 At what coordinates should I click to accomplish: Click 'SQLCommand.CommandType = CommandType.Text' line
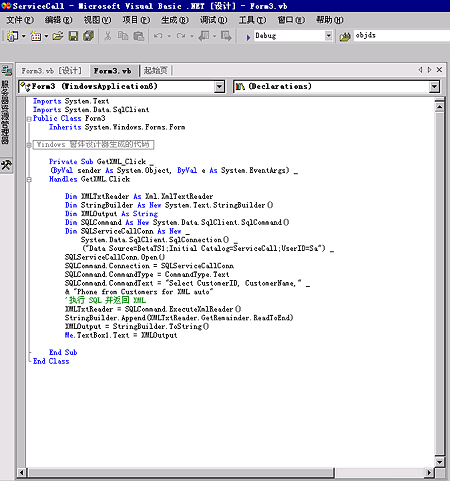point(147,274)
